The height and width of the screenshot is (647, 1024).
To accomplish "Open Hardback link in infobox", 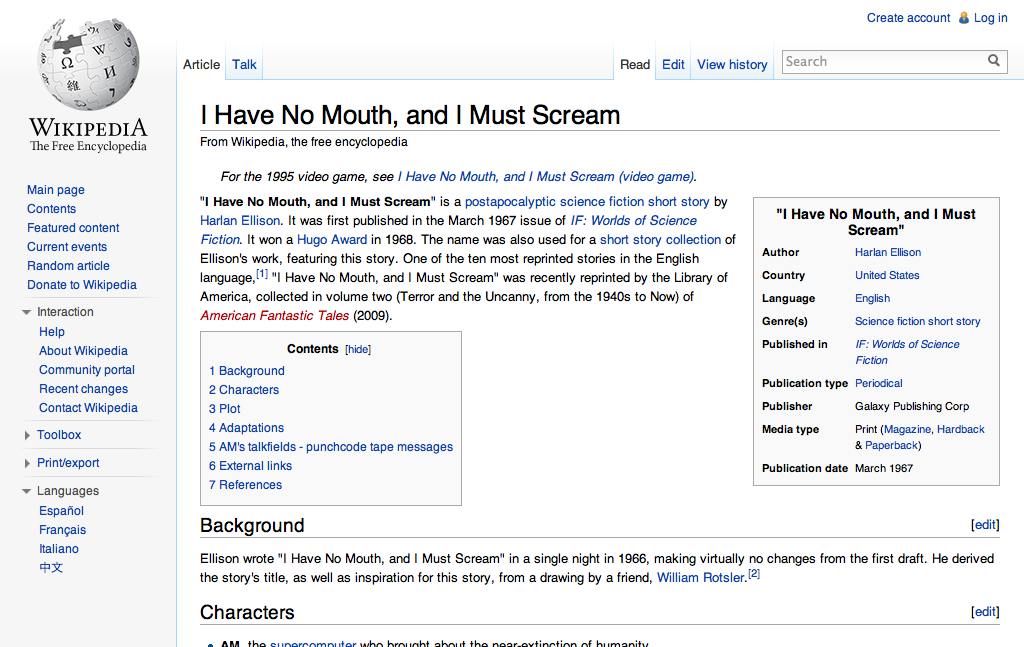I will pyautogui.click(x=961, y=429).
